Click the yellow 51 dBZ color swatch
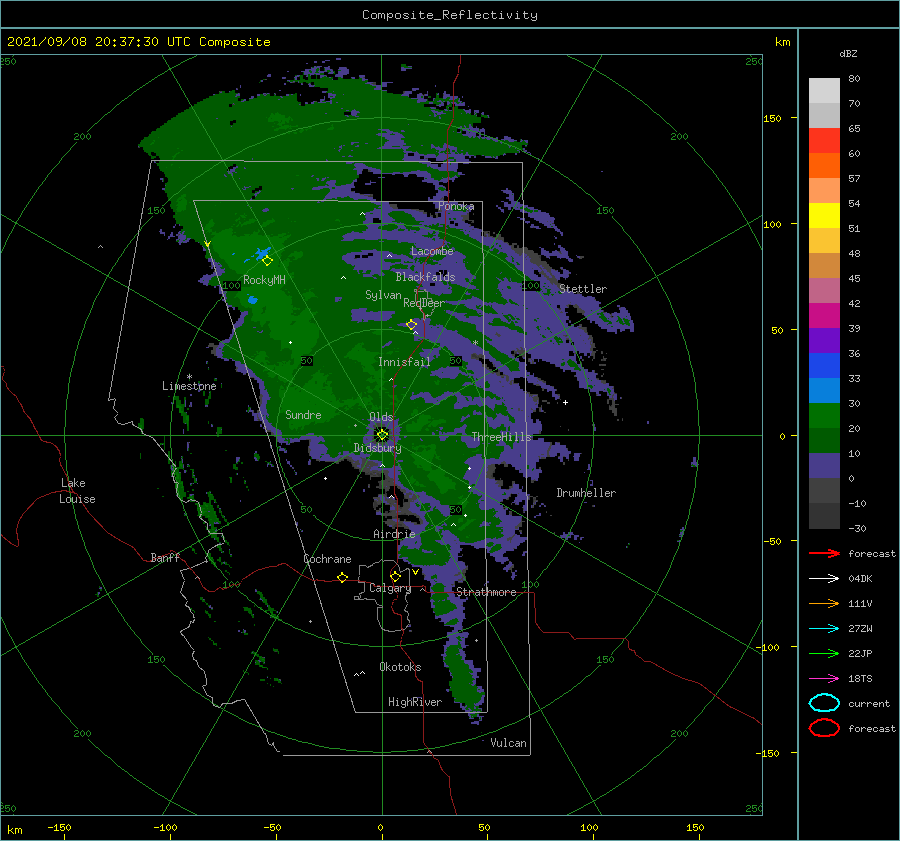The image size is (900, 841). (x=824, y=215)
